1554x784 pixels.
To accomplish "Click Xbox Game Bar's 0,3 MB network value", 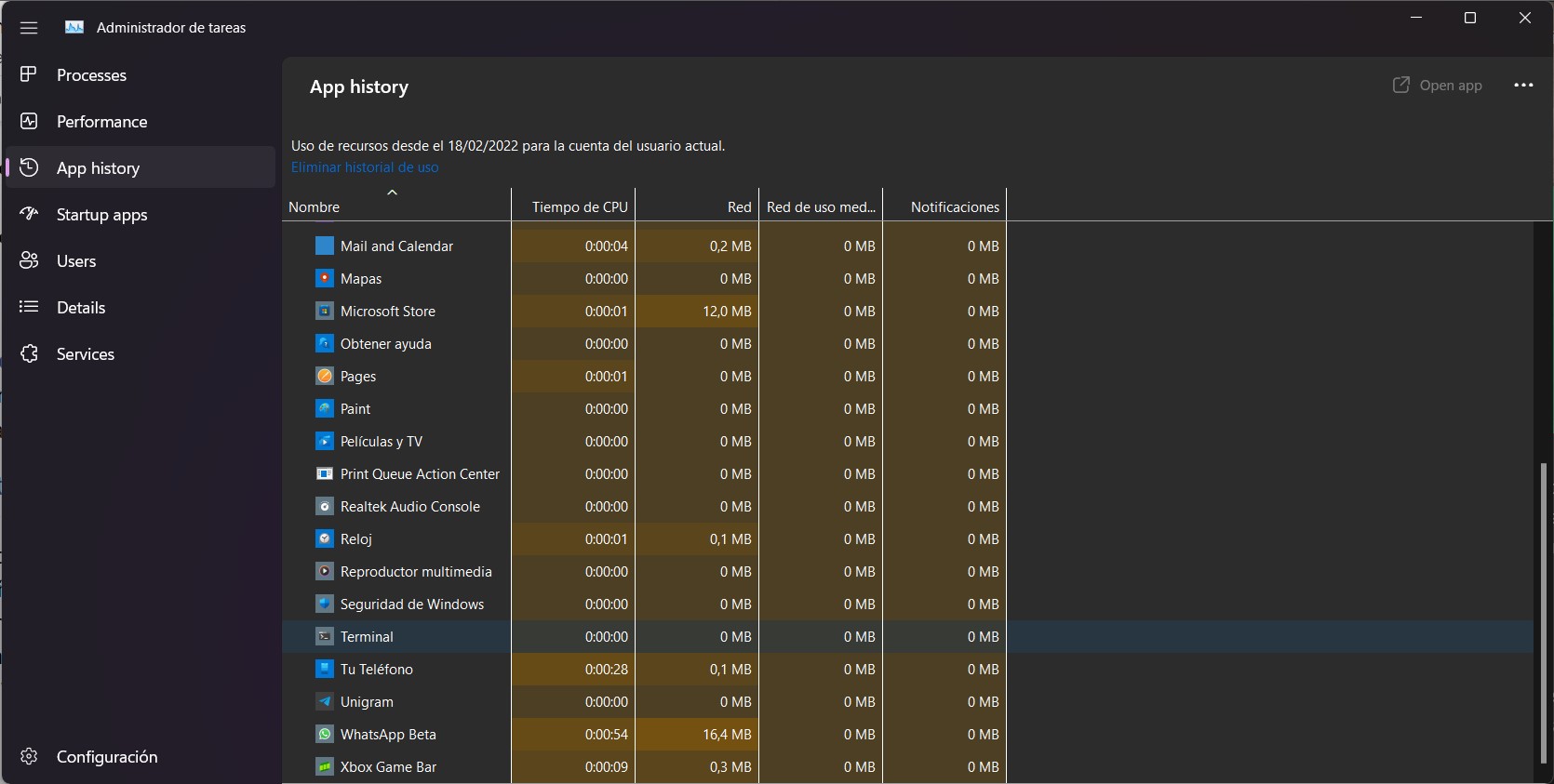I will click(x=730, y=767).
